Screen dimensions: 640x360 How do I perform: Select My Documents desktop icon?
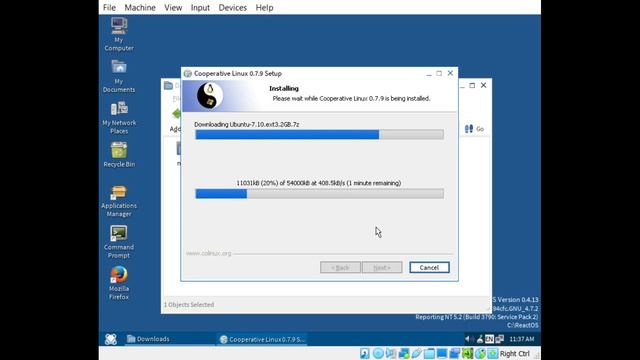point(119,76)
